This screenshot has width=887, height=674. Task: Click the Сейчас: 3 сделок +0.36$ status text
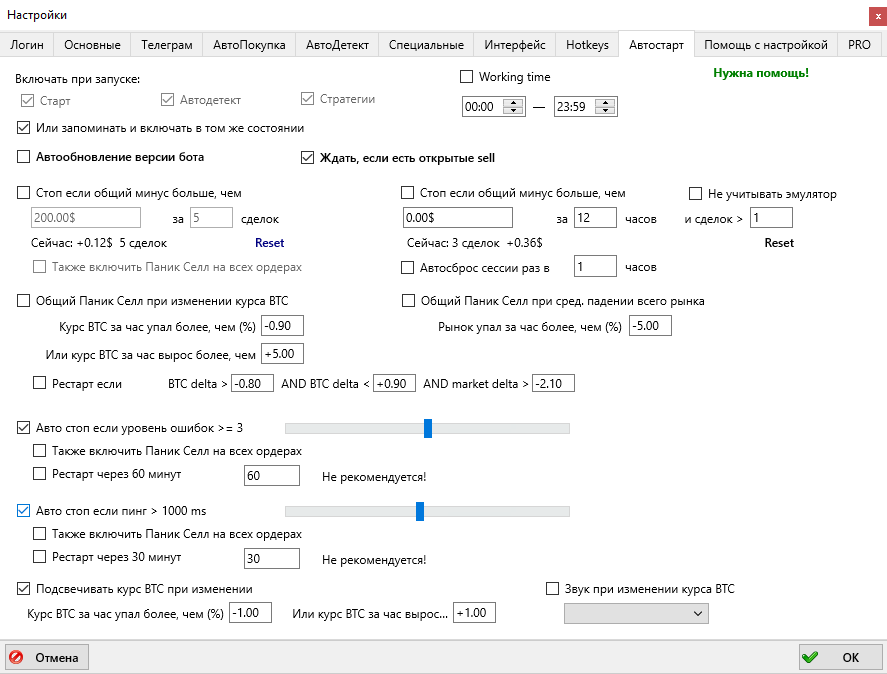coord(475,243)
